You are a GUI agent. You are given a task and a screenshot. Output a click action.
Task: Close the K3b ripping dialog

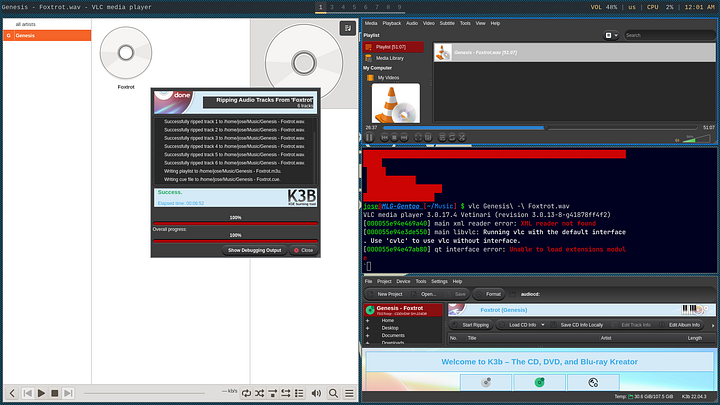click(304, 250)
